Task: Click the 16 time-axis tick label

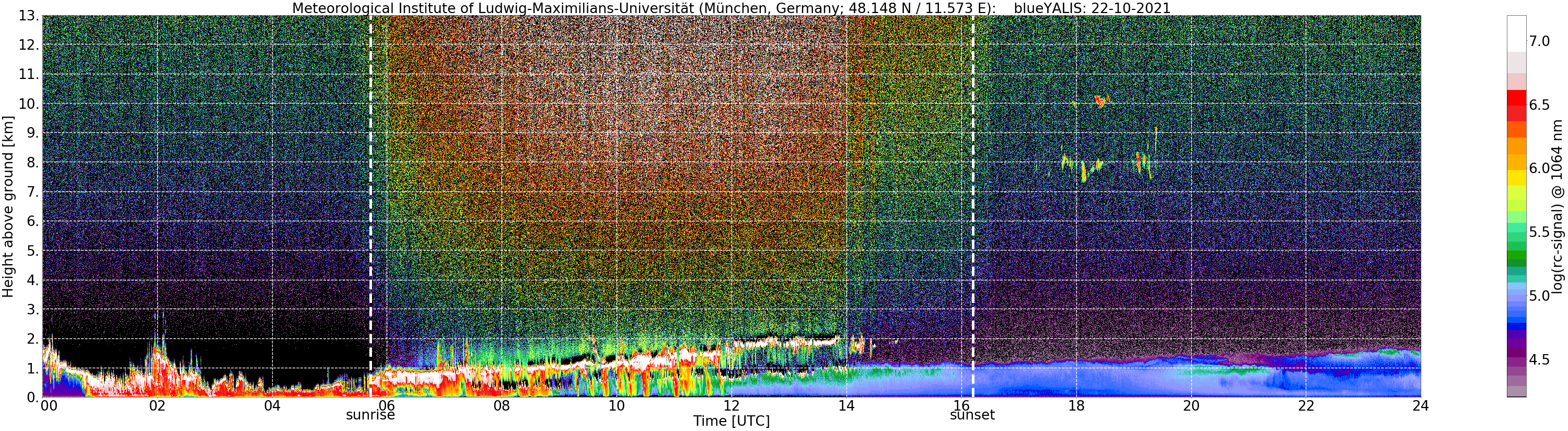Action: click(961, 406)
